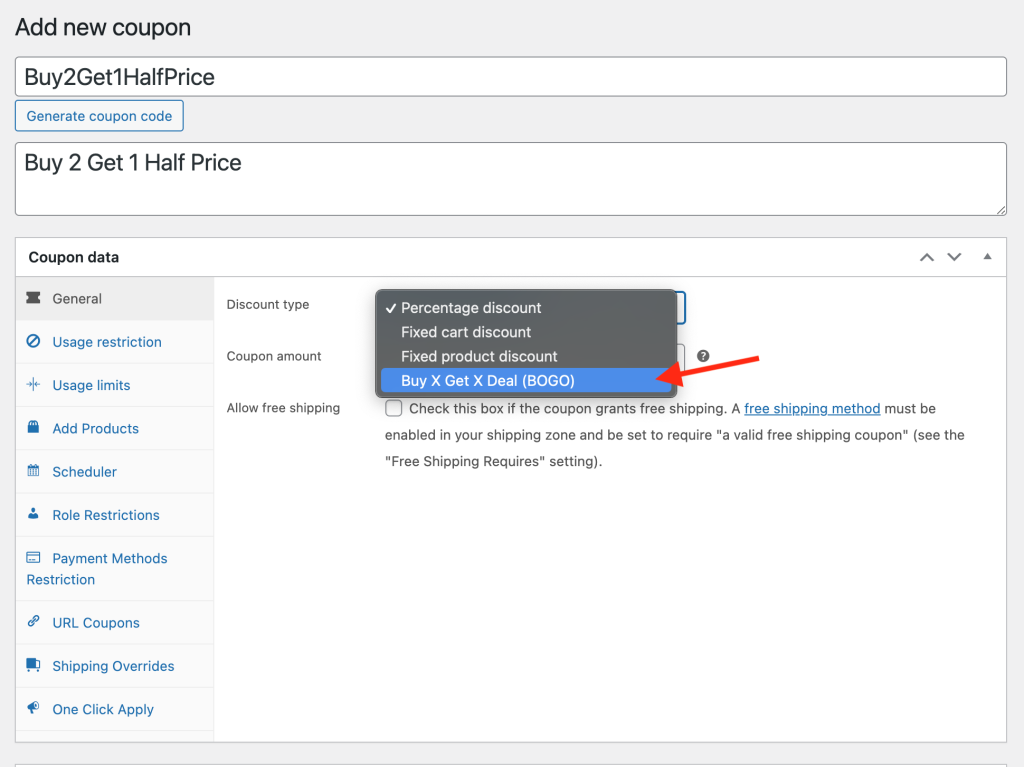This screenshot has height=767, width=1024.
Task: Click the Usage limits icon
Action: pos(33,384)
